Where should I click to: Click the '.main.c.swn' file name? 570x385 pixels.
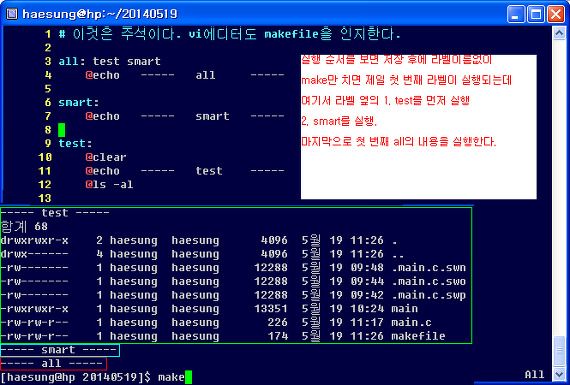tap(429, 268)
